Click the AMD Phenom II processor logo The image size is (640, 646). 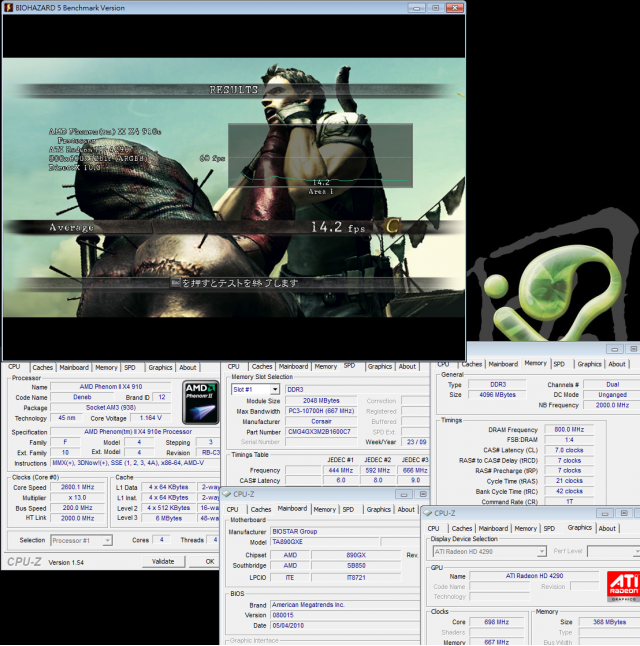click(x=200, y=402)
